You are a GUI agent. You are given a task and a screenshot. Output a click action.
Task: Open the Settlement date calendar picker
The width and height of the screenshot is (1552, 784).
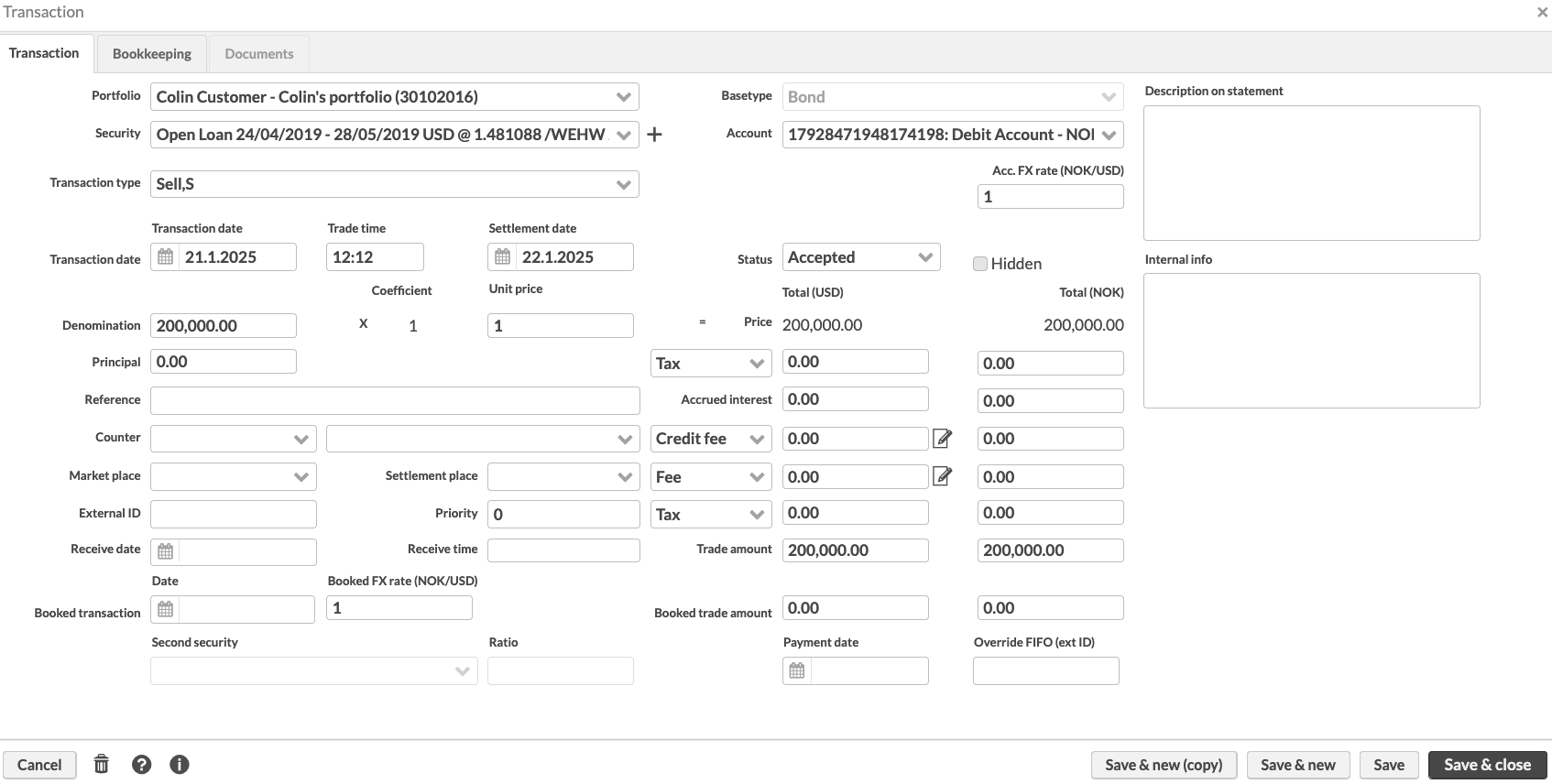point(503,257)
